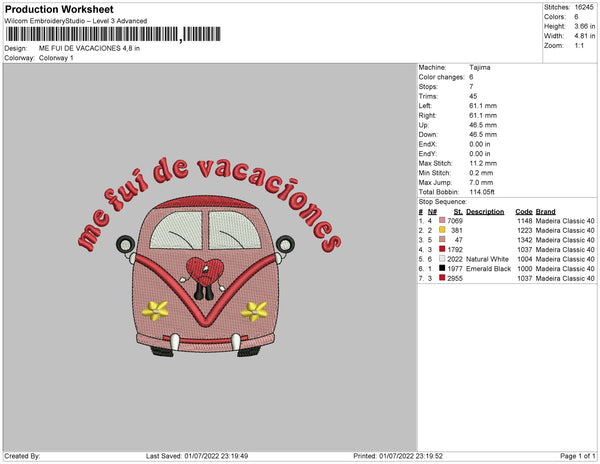The width and height of the screenshot is (600, 464).
Task: Select the Natural White color swatch
Action: point(442,258)
